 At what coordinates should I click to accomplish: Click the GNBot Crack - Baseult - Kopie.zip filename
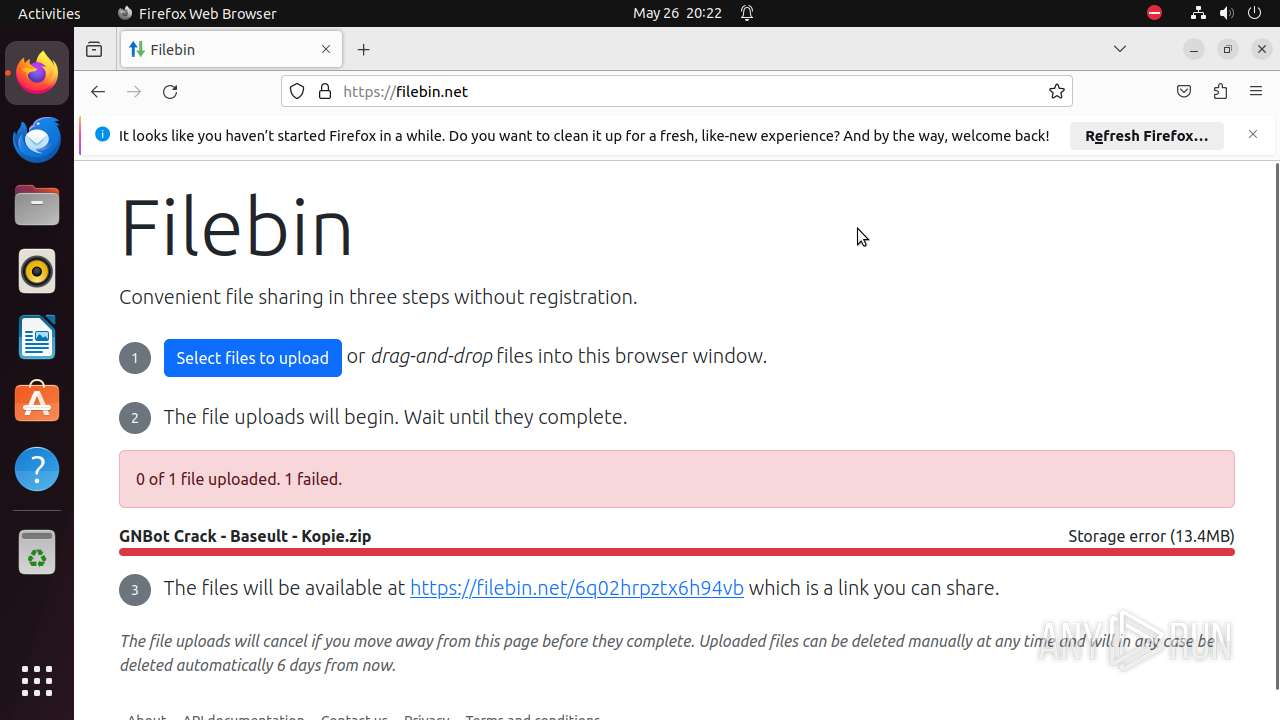point(245,536)
